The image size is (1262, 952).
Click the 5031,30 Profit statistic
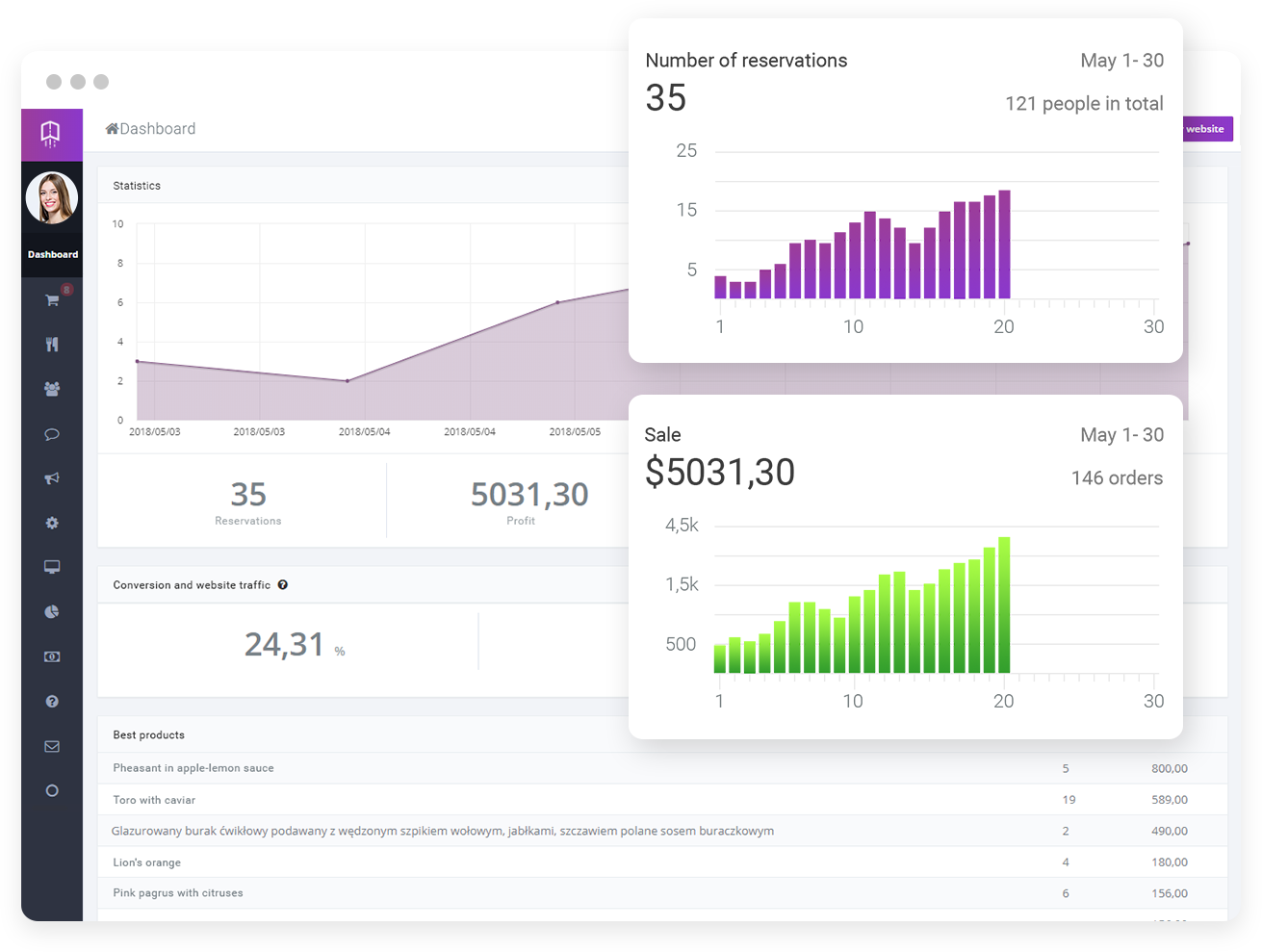528,502
